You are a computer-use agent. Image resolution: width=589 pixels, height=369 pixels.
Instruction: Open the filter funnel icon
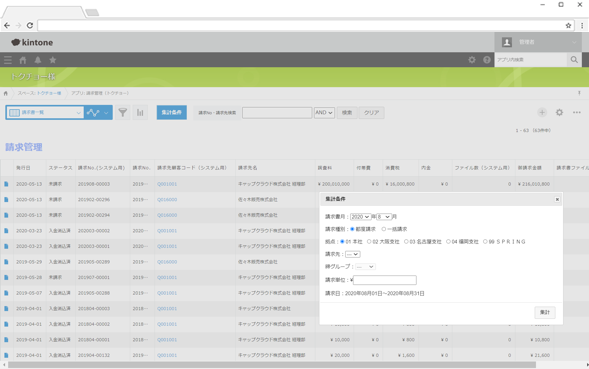pos(122,112)
